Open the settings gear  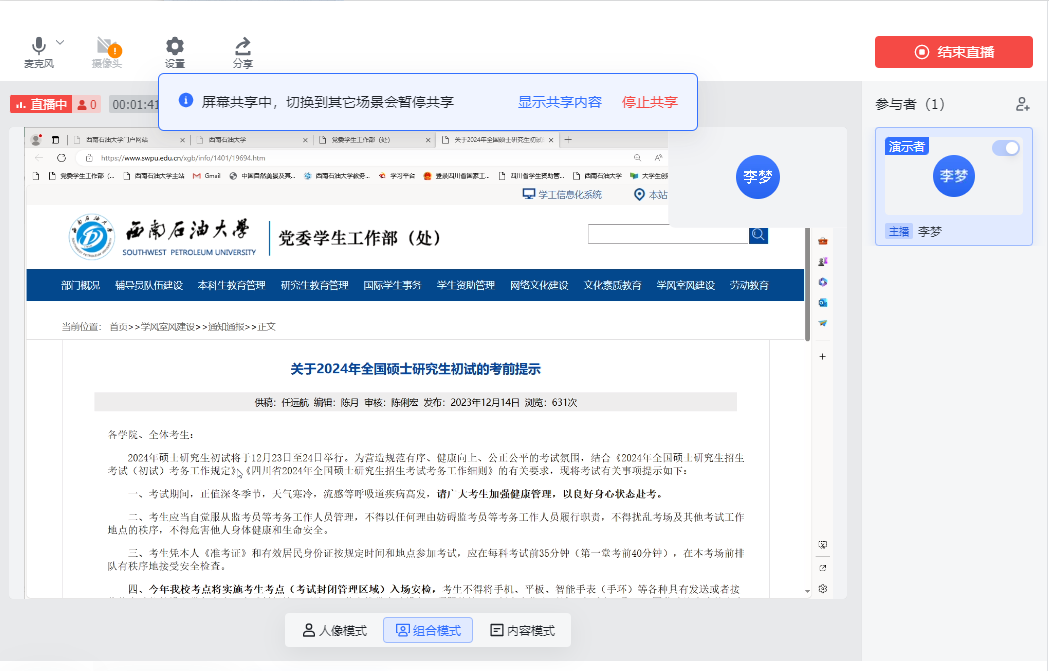pos(175,46)
